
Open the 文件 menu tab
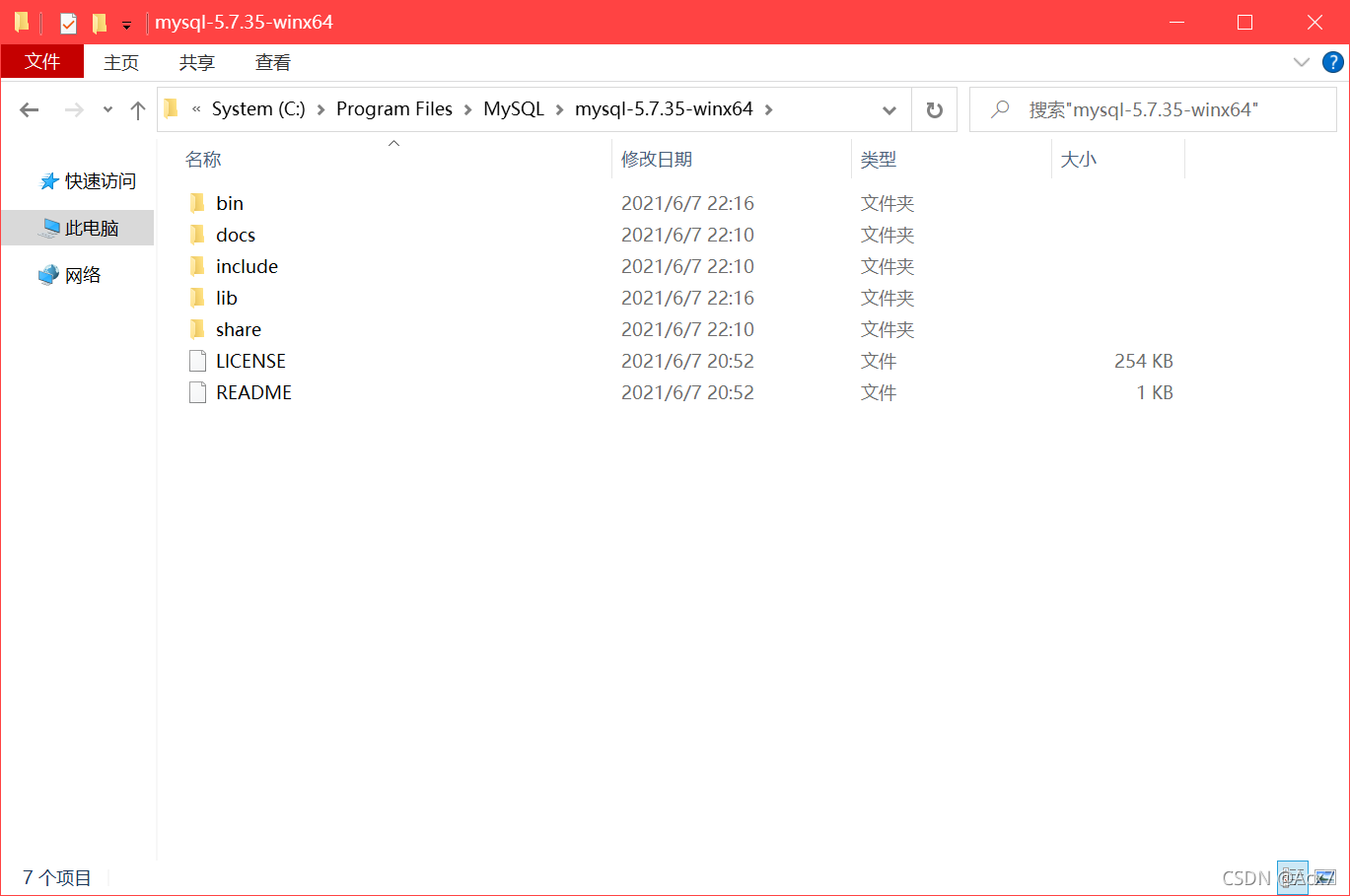coord(42,61)
